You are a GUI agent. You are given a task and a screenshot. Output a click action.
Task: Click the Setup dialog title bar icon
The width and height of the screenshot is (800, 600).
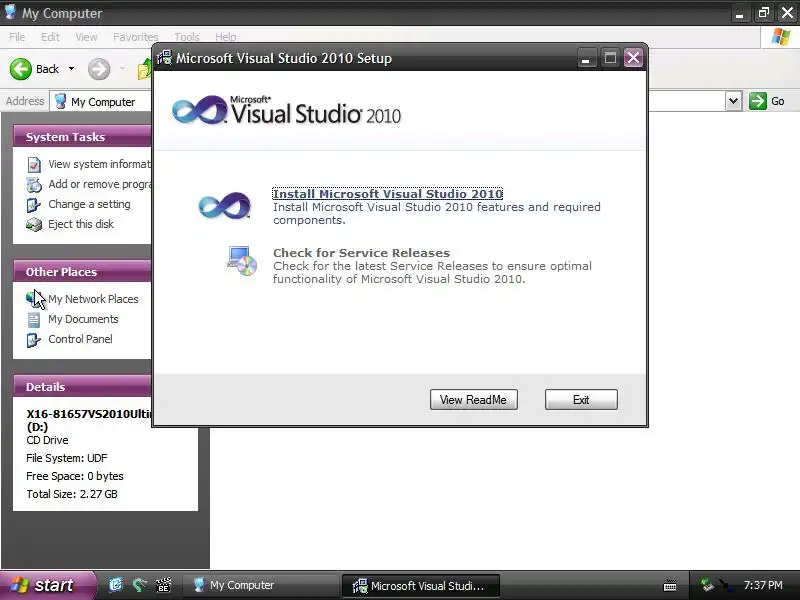(x=164, y=58)
